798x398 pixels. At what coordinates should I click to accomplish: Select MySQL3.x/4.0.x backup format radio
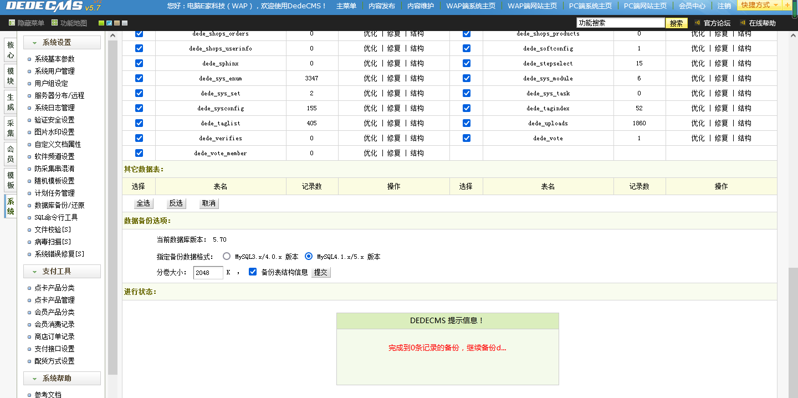coord(226,257)
